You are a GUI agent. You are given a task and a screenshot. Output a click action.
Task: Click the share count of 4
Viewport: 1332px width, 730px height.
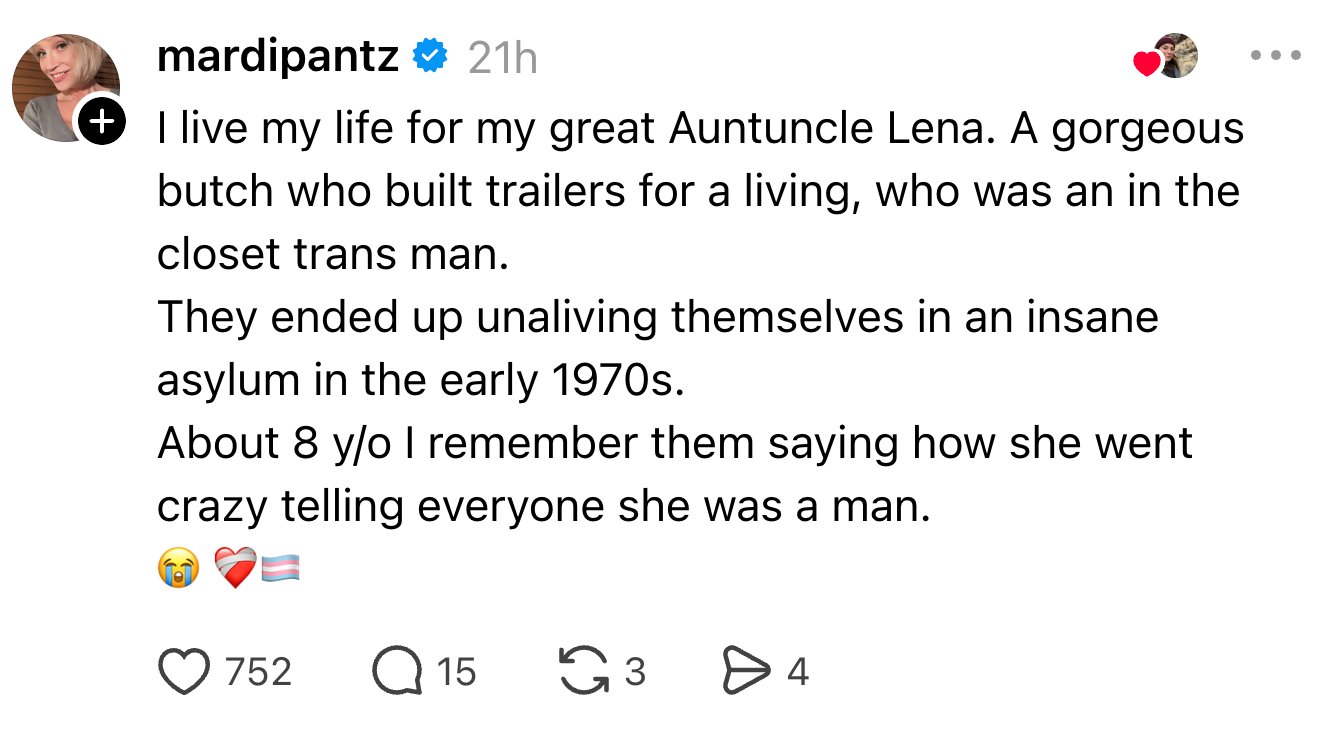pos(797,672)
